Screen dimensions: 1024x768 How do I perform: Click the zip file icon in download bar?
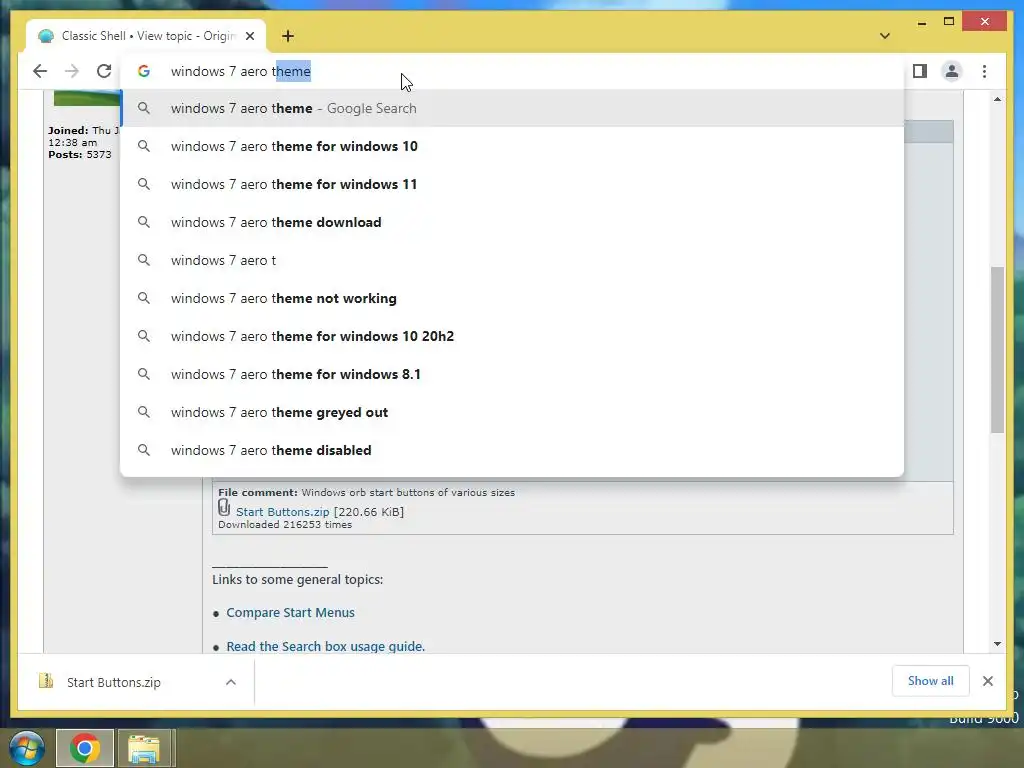pyautogui.click(x=46, y=681)
